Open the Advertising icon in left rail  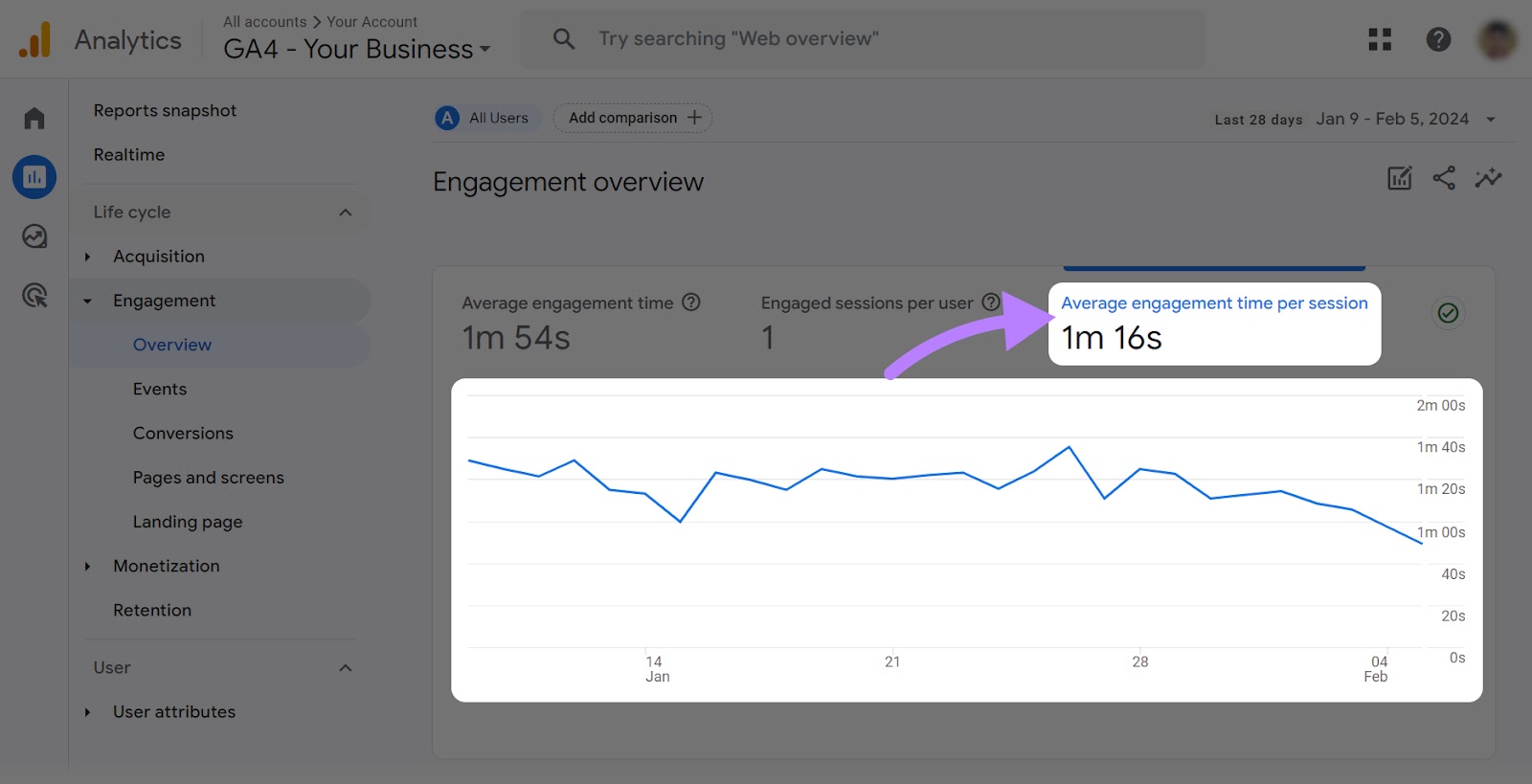(x=34, y=296)
